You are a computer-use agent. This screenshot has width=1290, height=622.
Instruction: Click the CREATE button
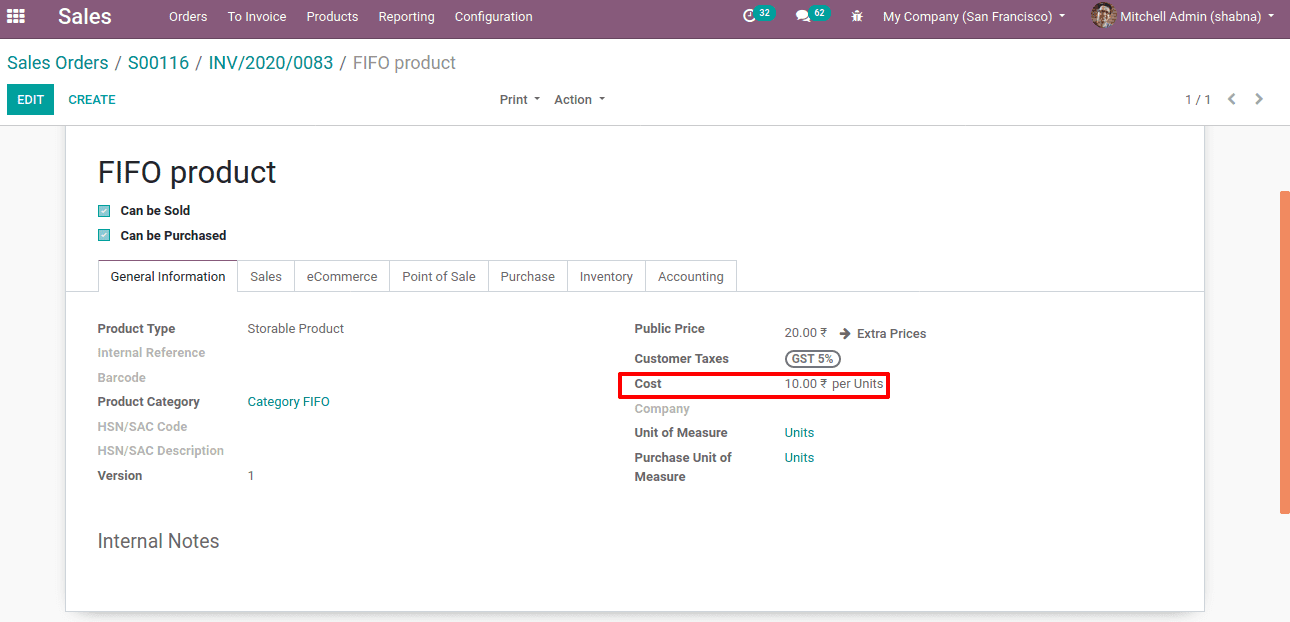point(92,99)
